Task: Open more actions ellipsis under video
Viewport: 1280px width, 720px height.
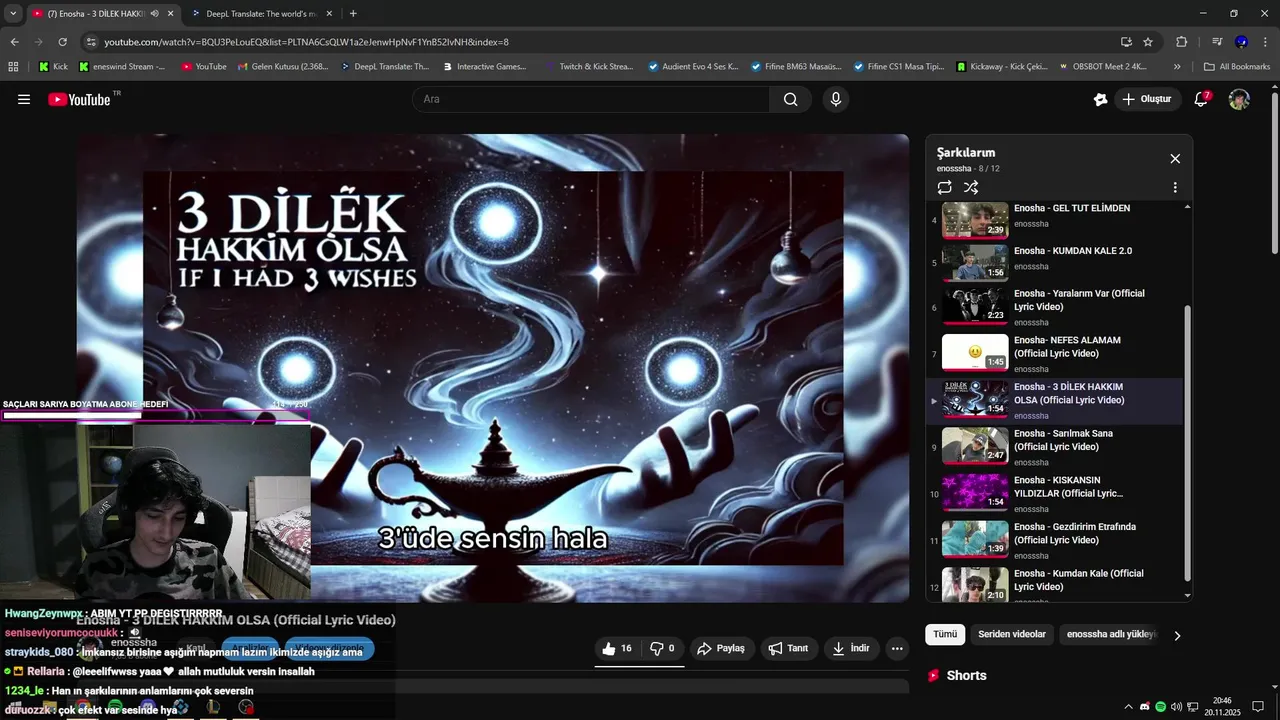Action: (897, 648)
